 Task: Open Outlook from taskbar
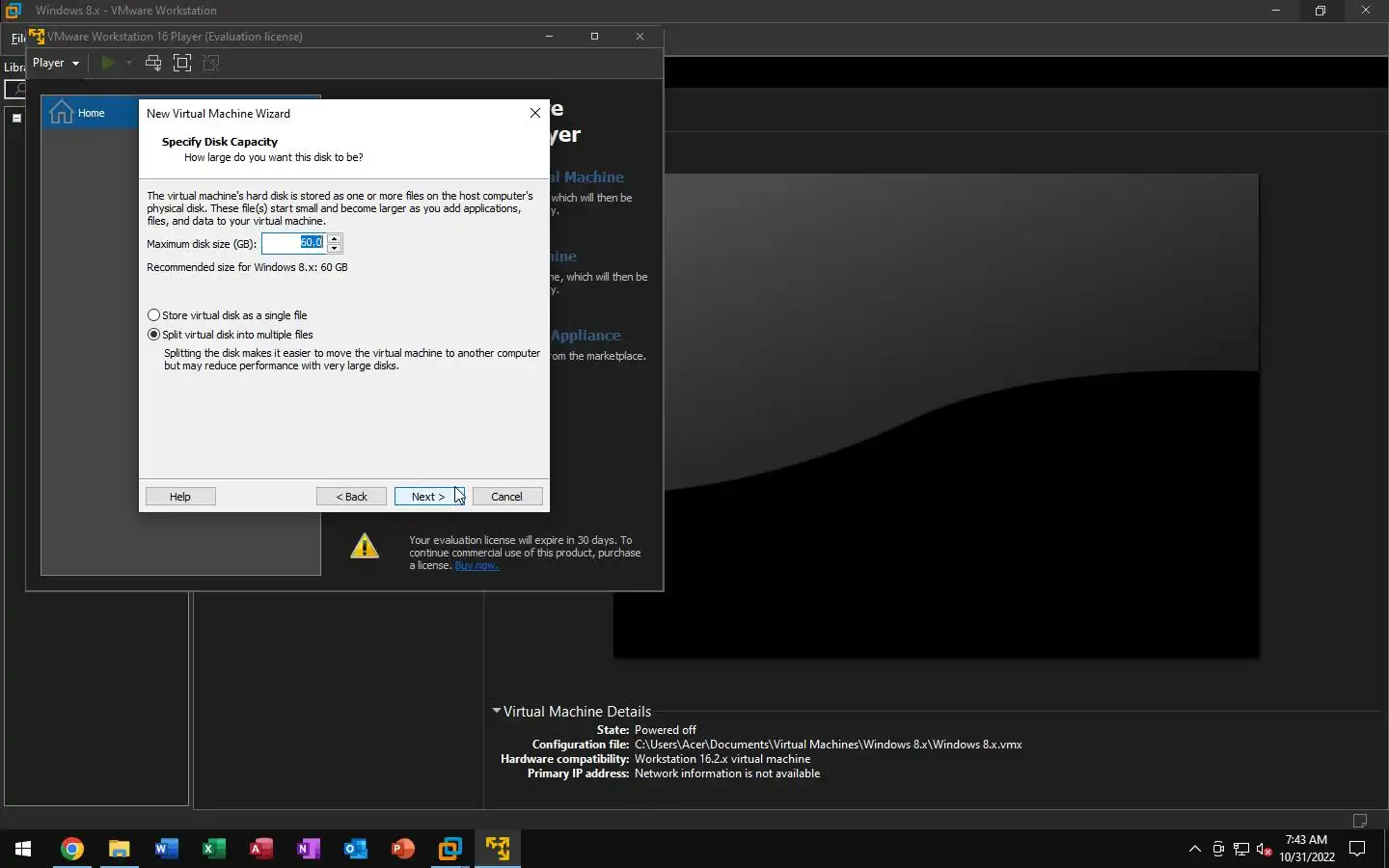tap(355, 849)
